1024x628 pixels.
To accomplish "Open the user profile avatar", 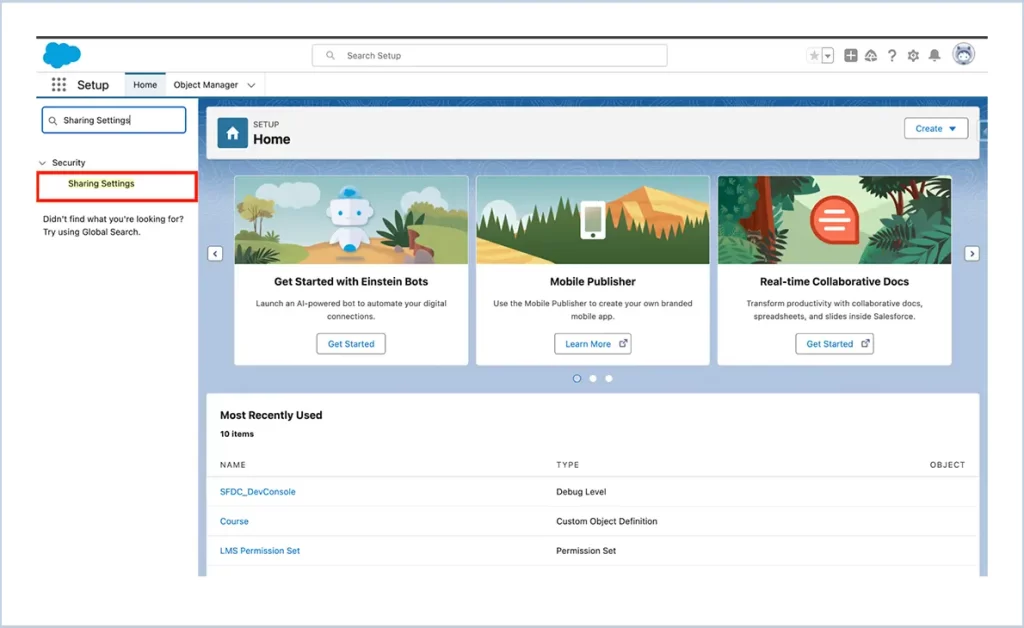I will point(963,54).
